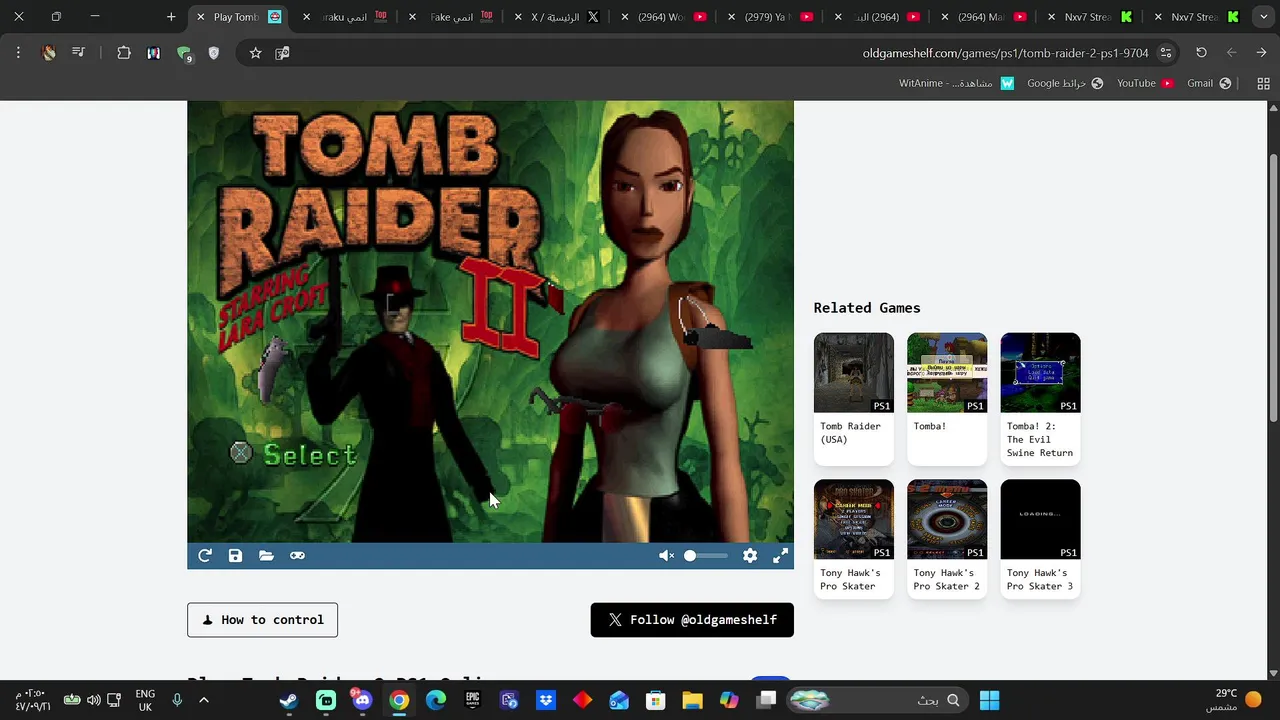Image resolution: width=1280 pixels, height=720 pixels.
Task: Open the YouTube bookmark
Action: pos(1144,83)
